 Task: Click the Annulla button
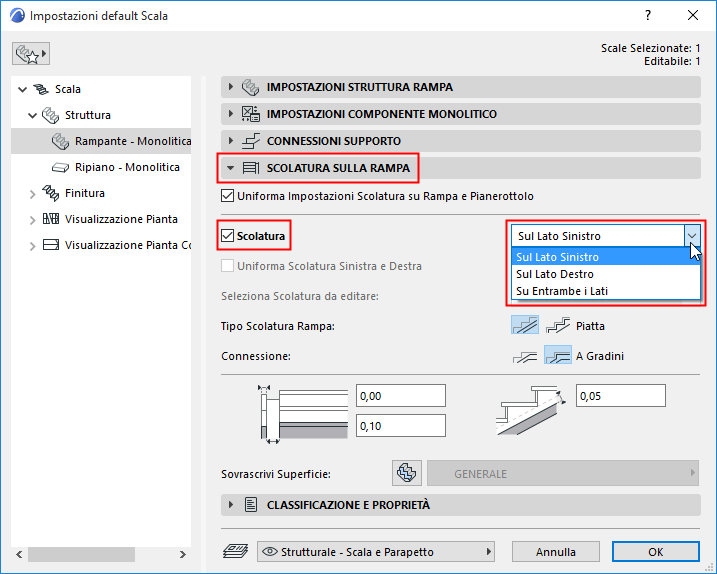coord(556,552)
